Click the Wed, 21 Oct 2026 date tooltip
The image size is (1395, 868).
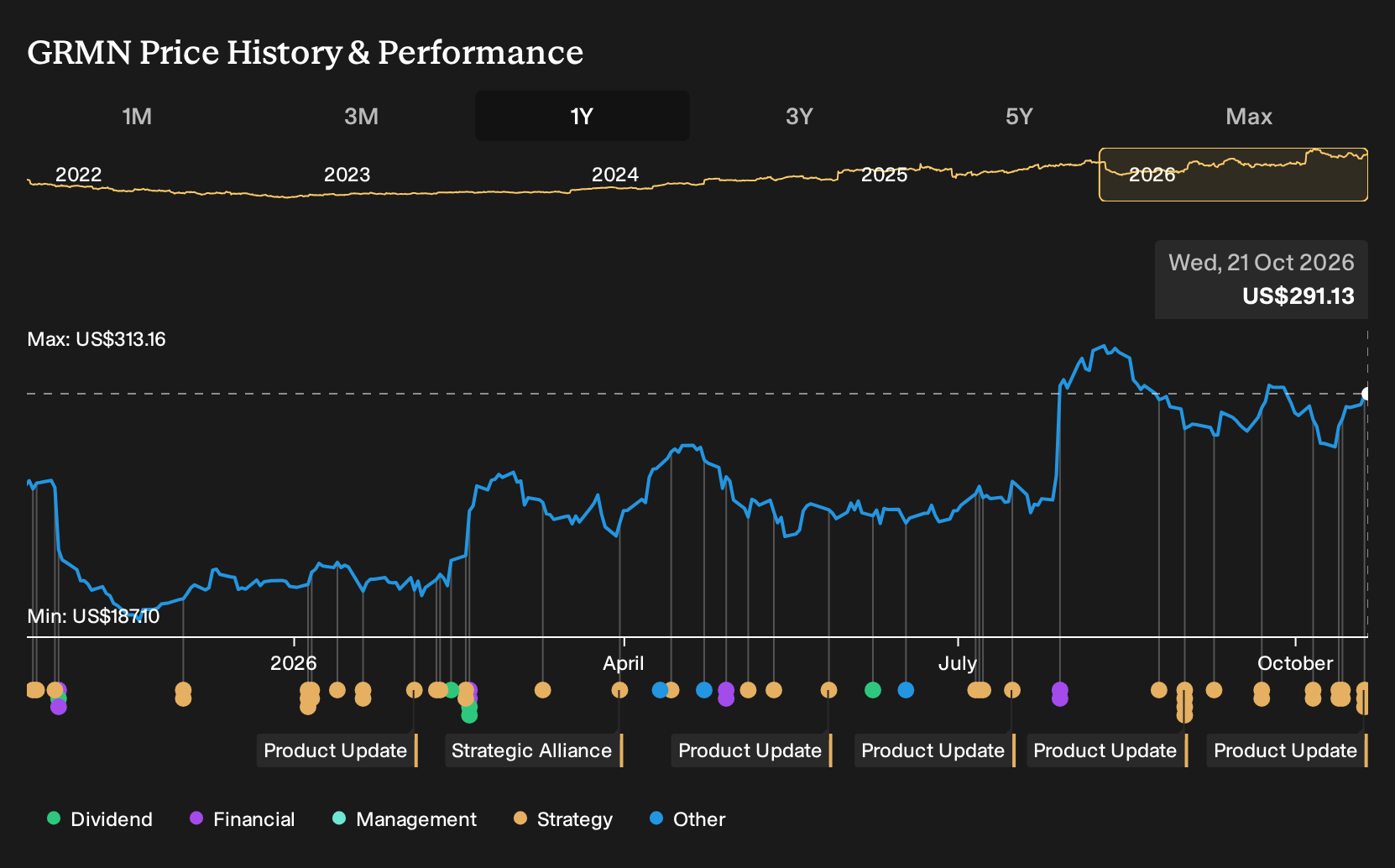(1262, 263)
